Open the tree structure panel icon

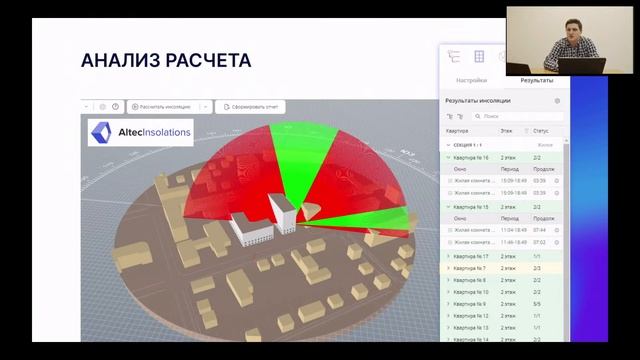tap(453, 56)
